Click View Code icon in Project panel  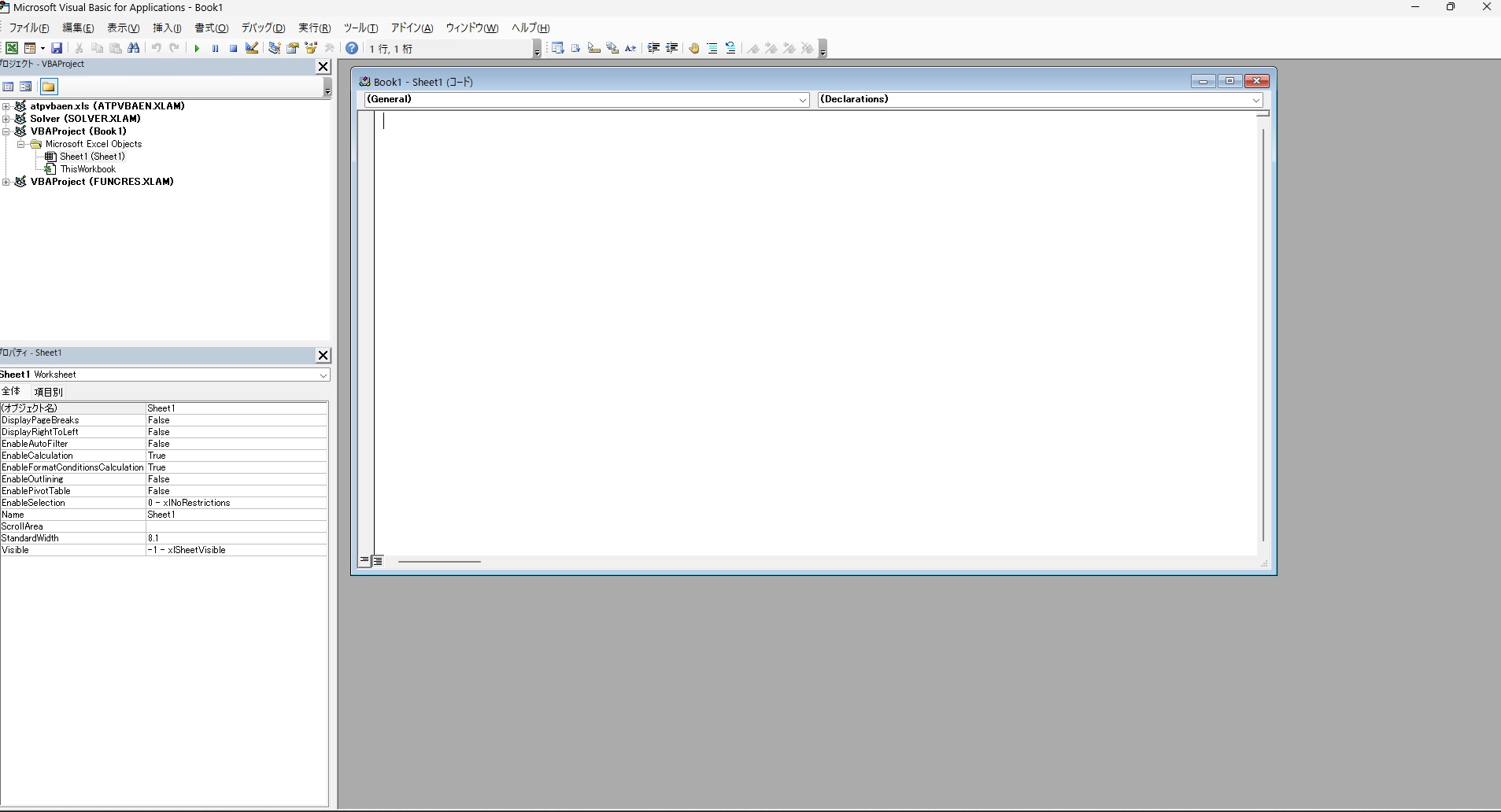pyautogui.click(x=8, y=87)
